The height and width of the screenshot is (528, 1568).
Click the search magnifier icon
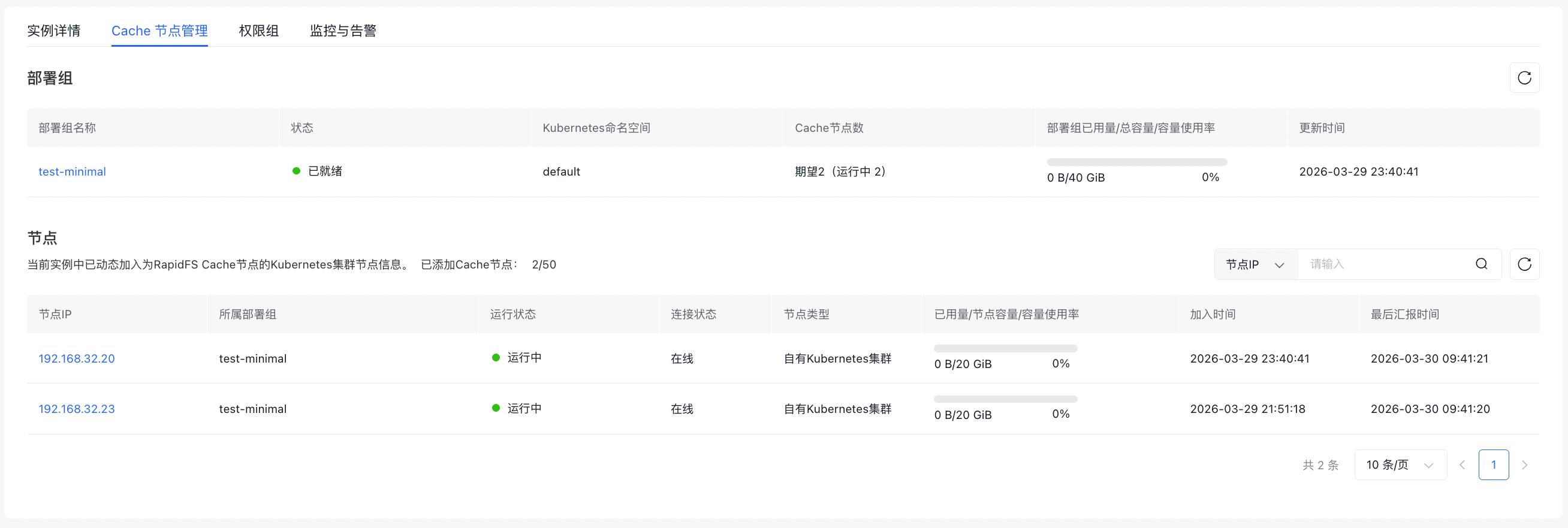tap(1482, 264)
